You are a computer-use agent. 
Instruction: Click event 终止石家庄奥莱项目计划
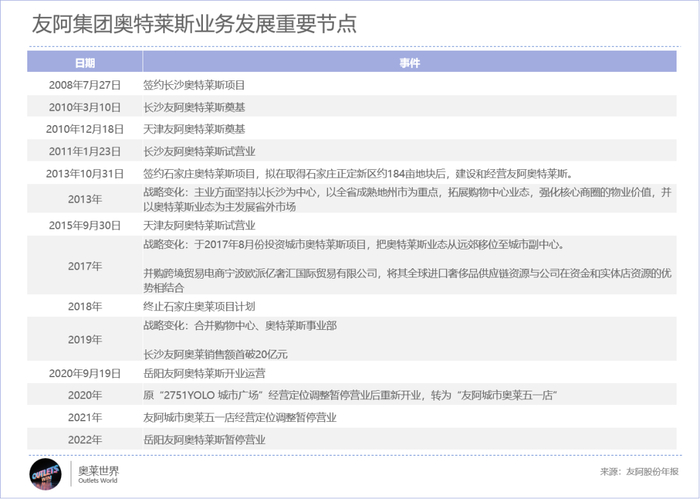point(199,307)
